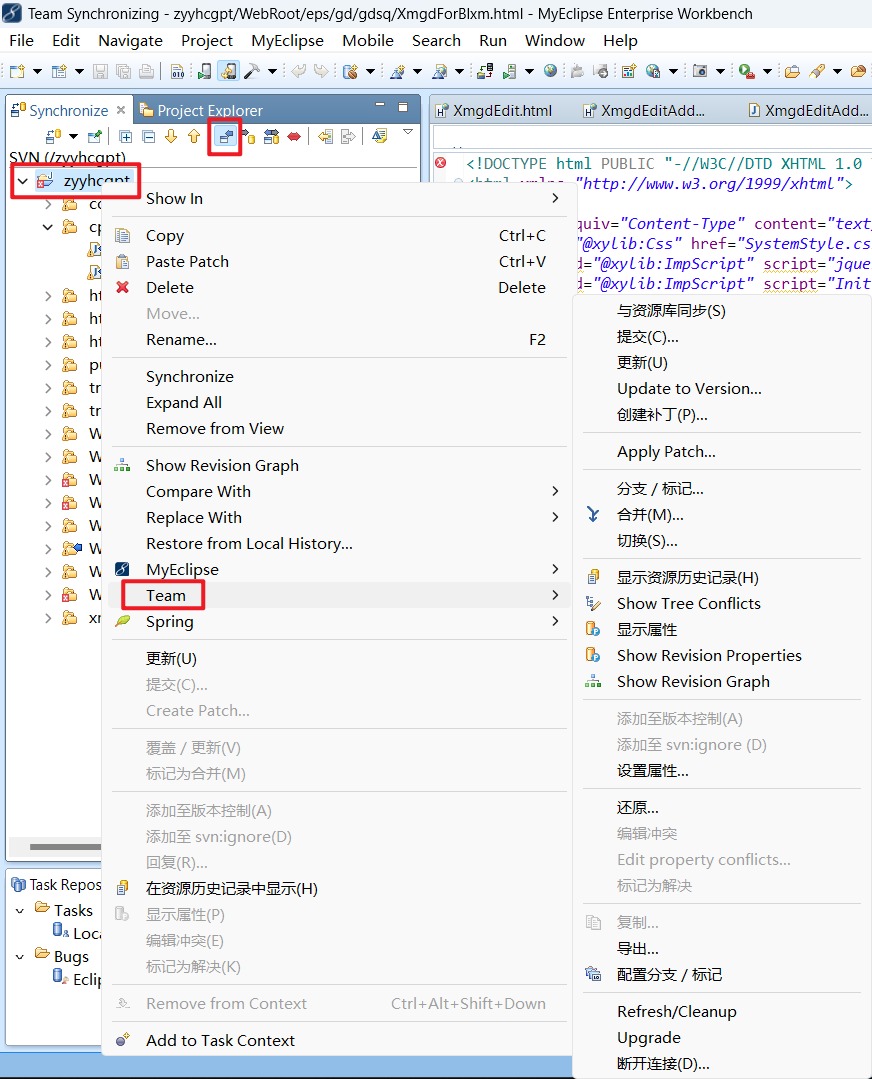Click the Save toolbar icon
The width and height of the screenshot is (872, 1079).
pos(100,71)
